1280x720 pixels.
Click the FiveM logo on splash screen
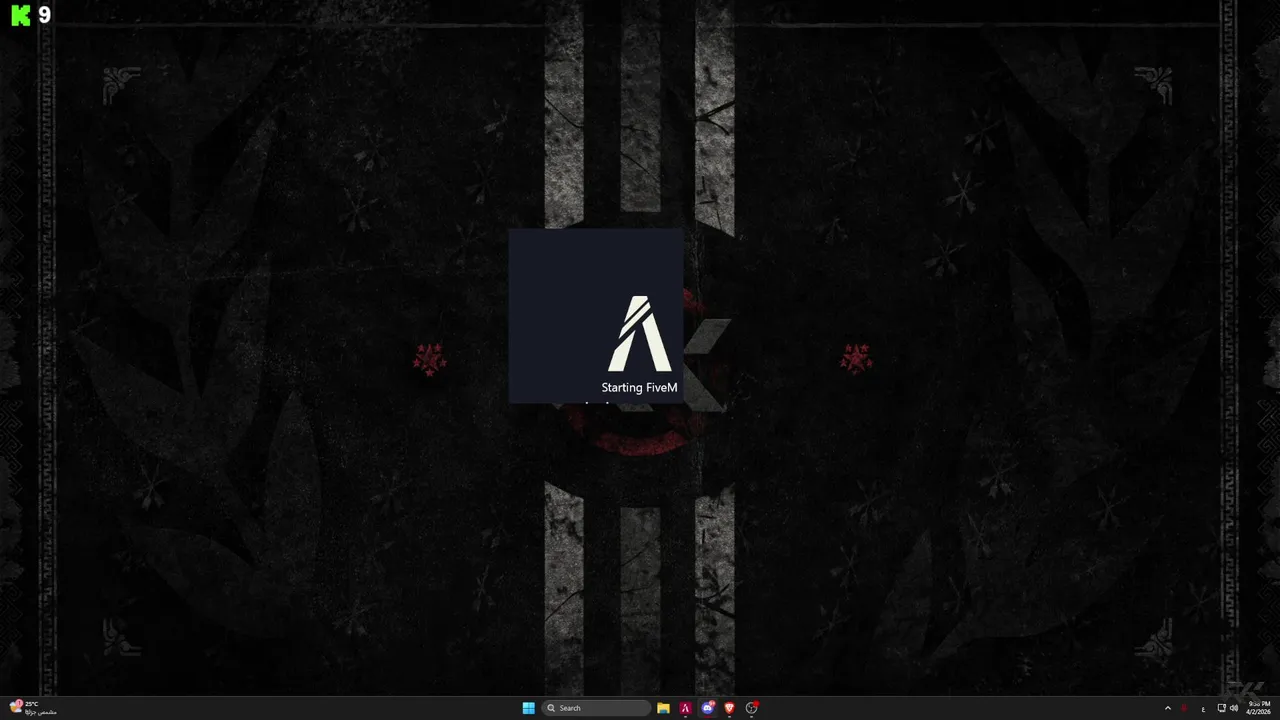(640, 334)
